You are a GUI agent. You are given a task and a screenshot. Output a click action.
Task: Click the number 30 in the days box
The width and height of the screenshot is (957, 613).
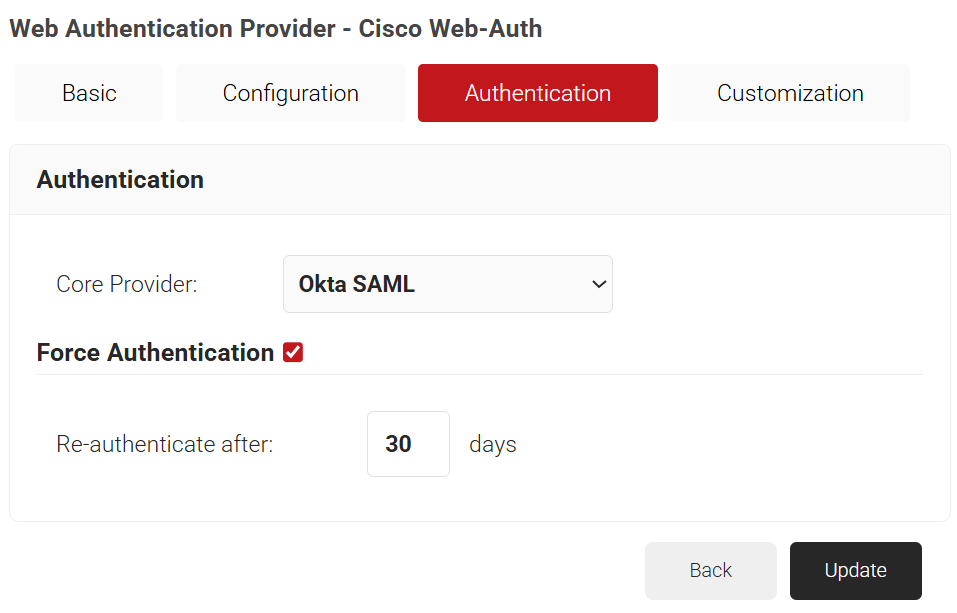point(398,444)
